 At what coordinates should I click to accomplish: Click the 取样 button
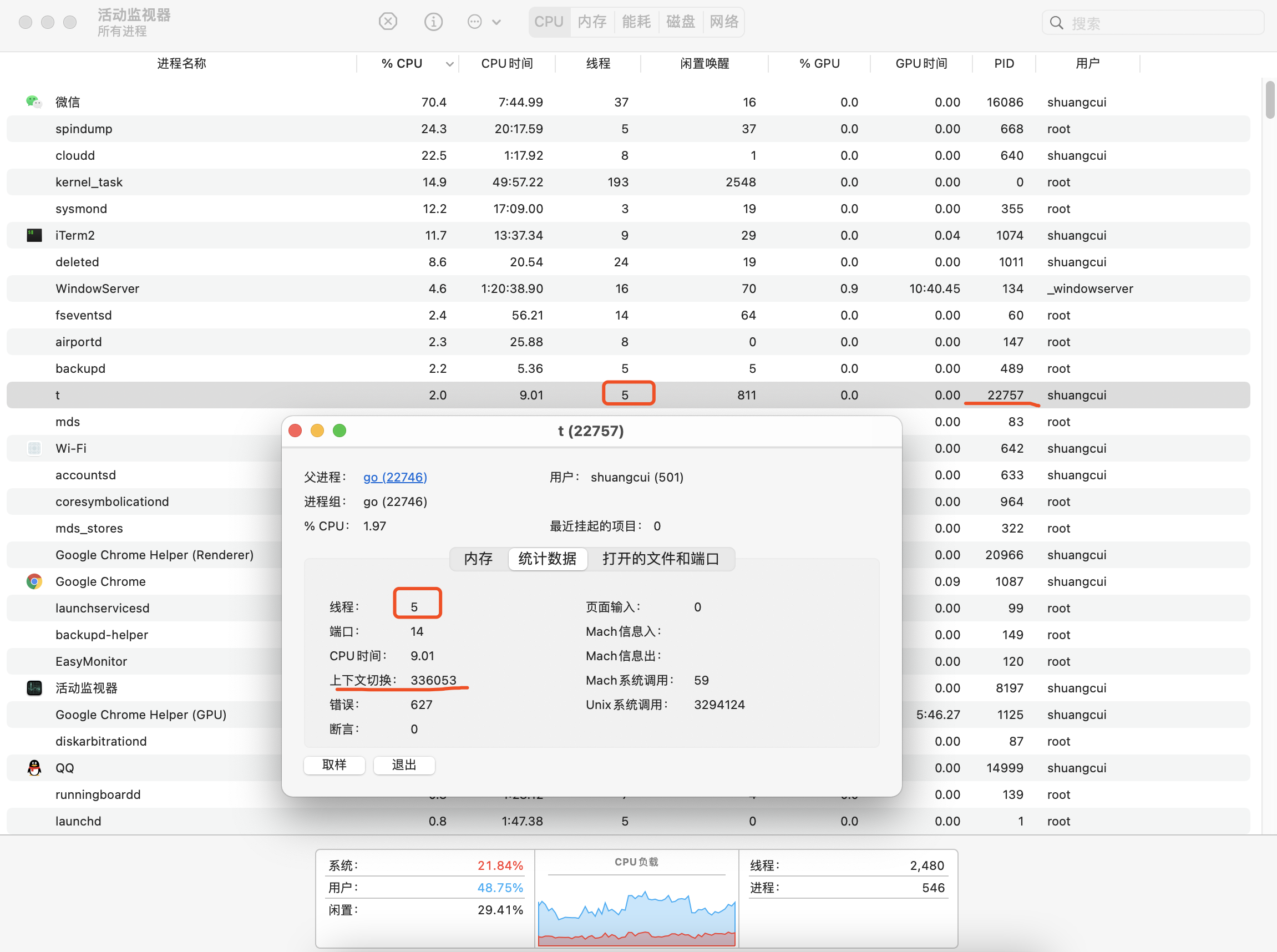pos(335,764)
